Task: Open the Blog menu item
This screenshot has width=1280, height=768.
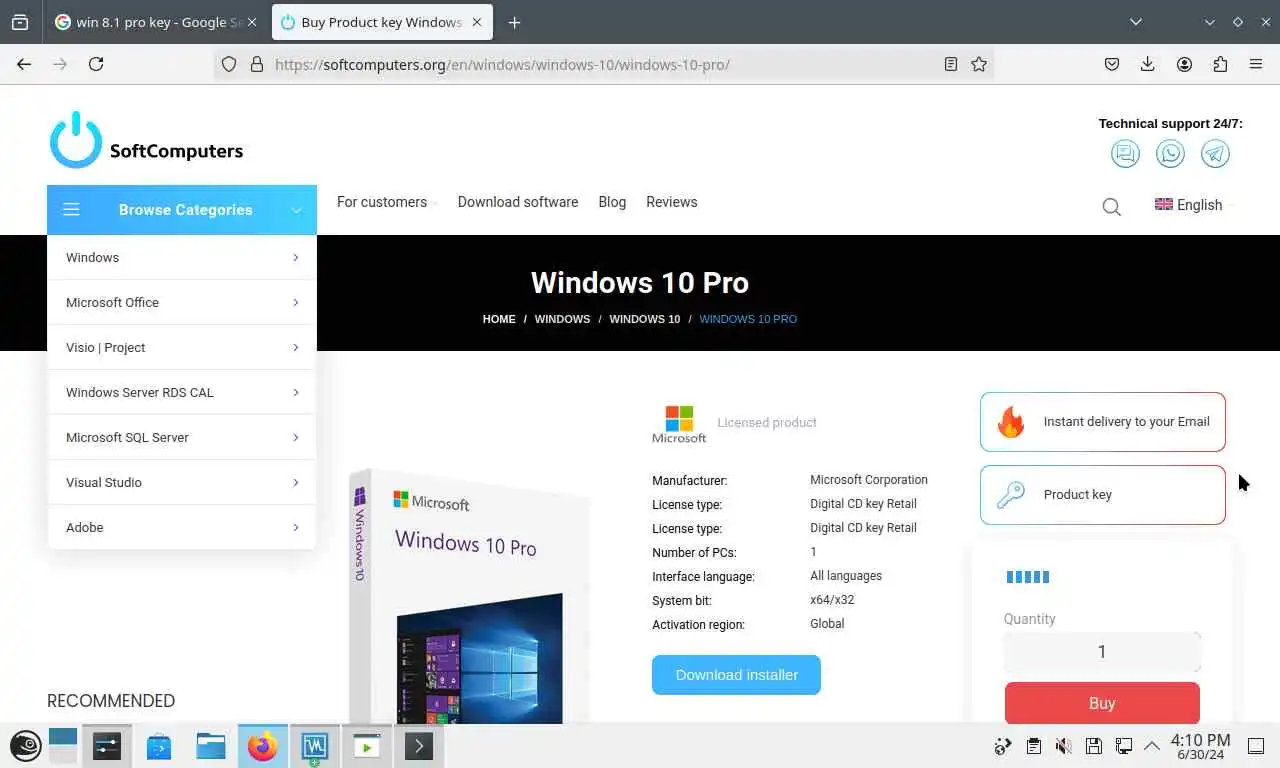Action: coord(612,202)
